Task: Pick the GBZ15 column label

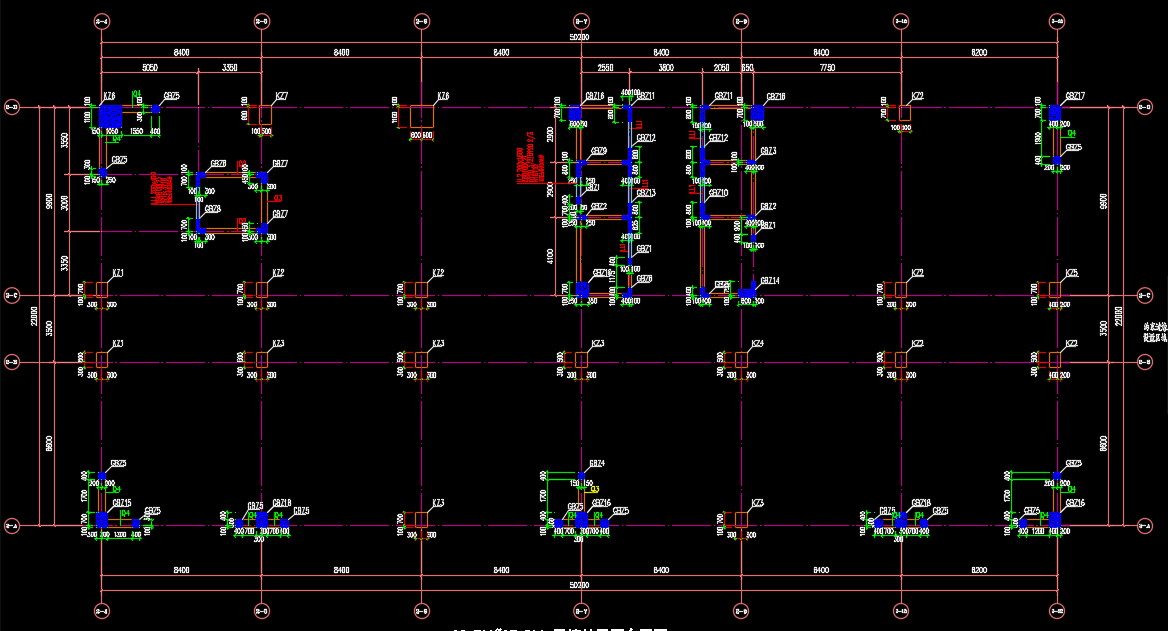Action: tap(122, 503)
